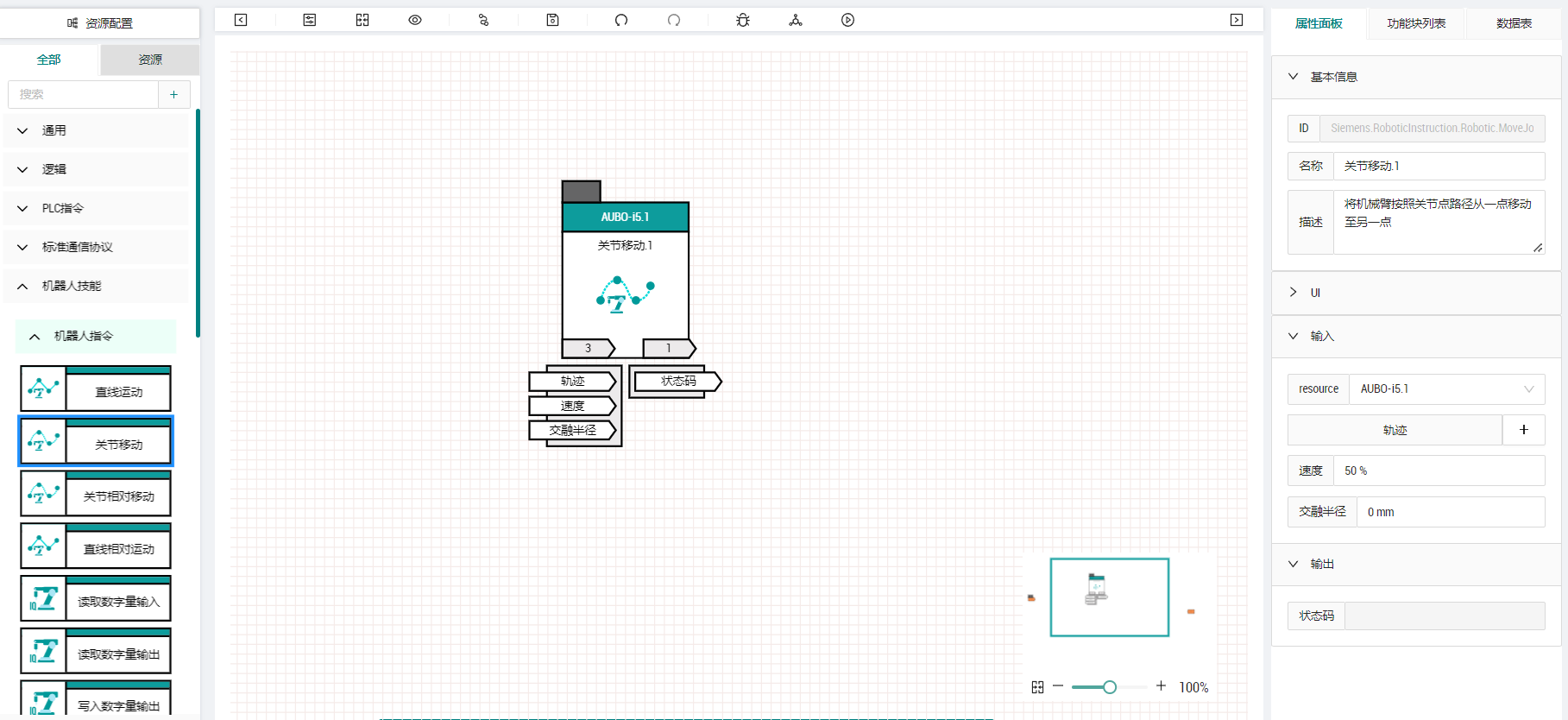Collapse the 输入 section

point(1416,336)
